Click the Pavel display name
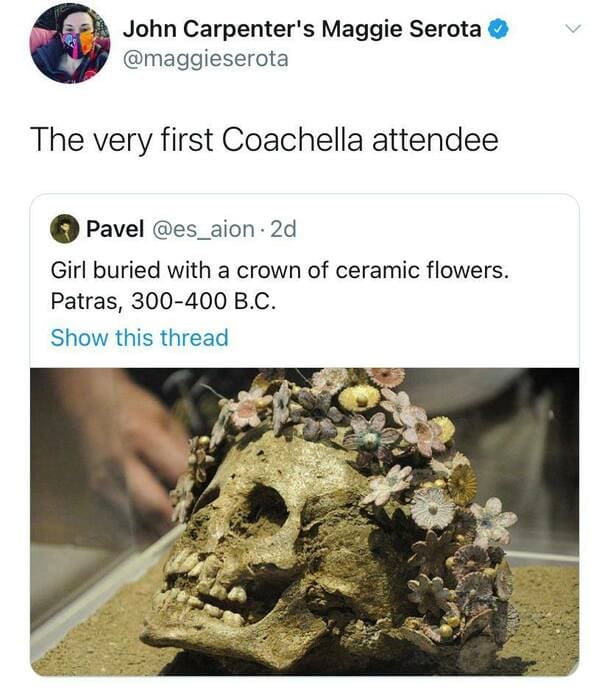The image size is (599, 696). [x=115, y=229]
